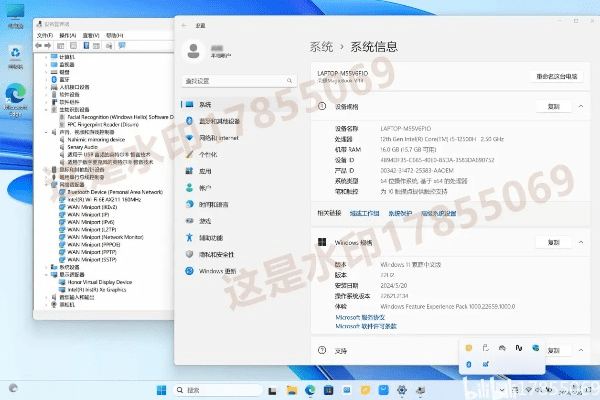Screen dimensions: 600x400
Task: Click the 查找设置 search box in Settings
Action: click(x=239, y=81)
